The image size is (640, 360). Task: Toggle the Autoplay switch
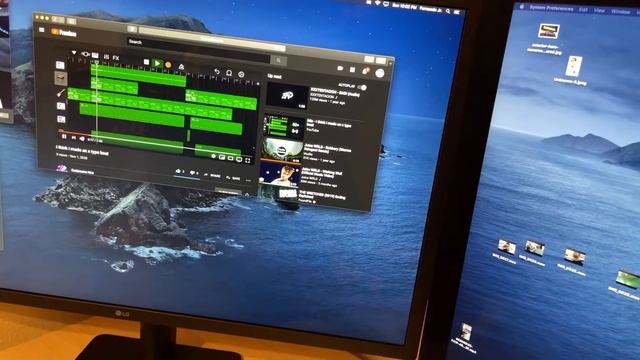pos(362,87)
